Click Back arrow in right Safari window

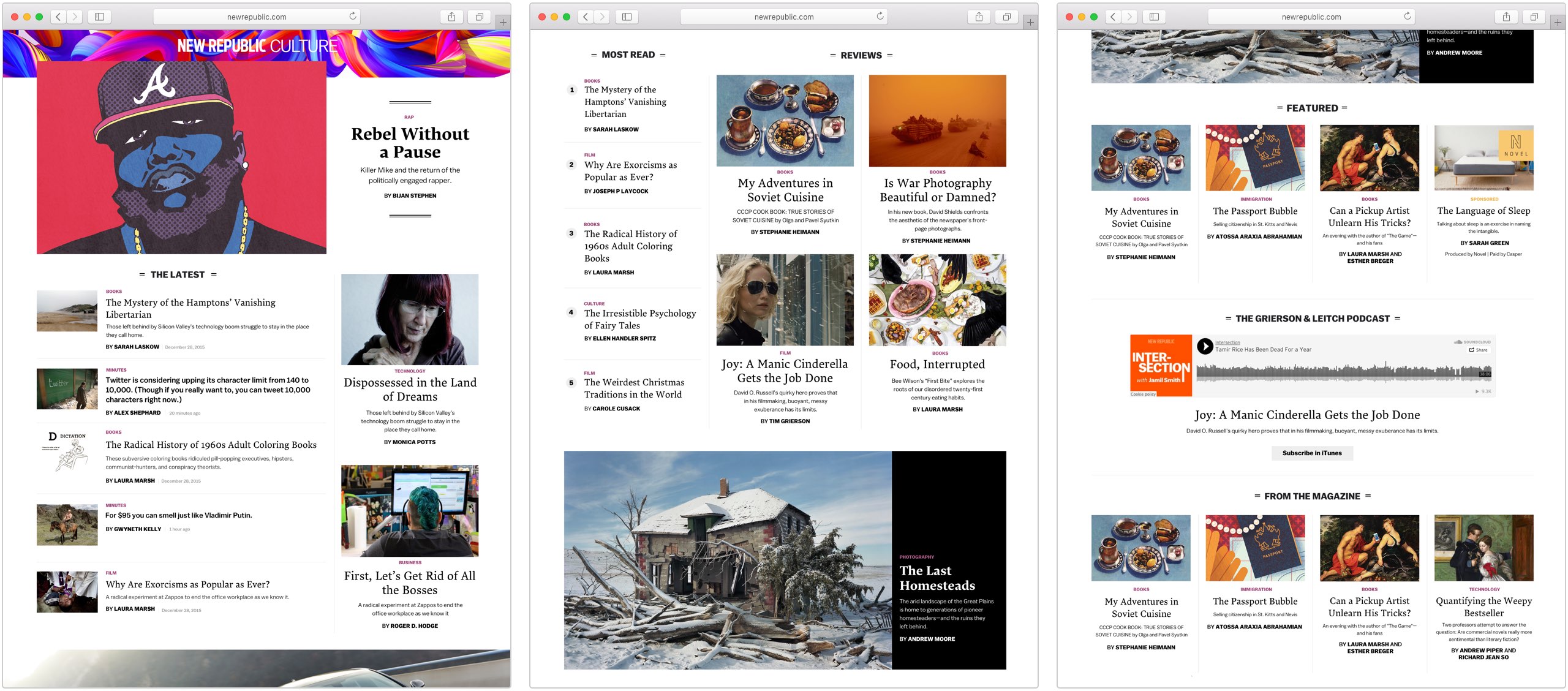(x=1113, y=17)
